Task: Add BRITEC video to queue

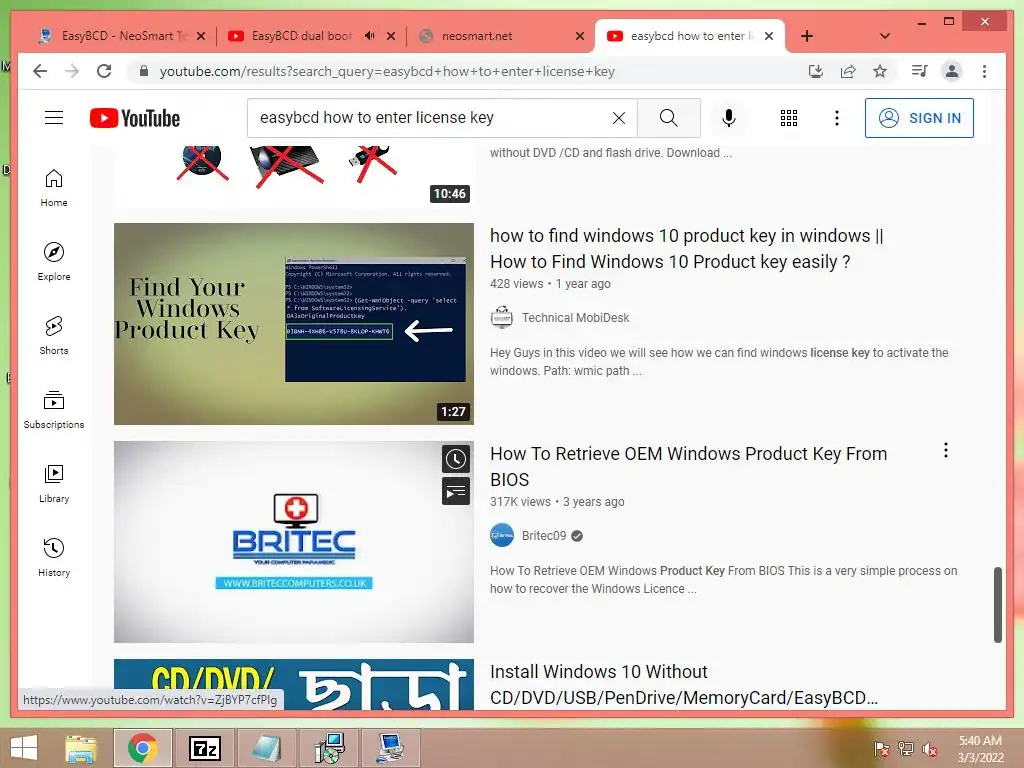Action: (x=456, y=491)
